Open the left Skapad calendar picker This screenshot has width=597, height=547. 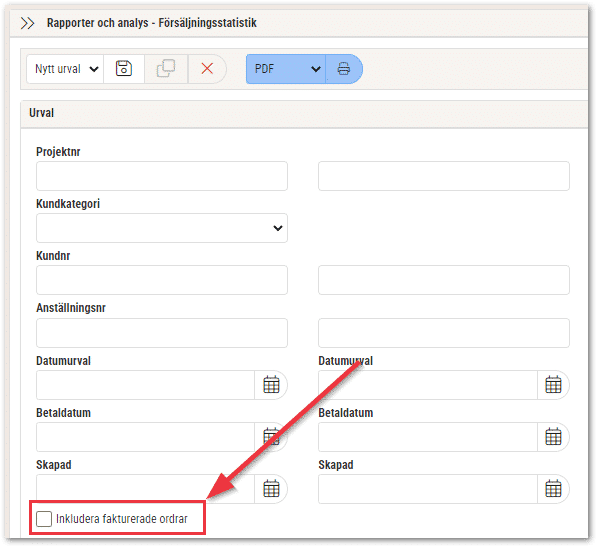coord(271,489)
